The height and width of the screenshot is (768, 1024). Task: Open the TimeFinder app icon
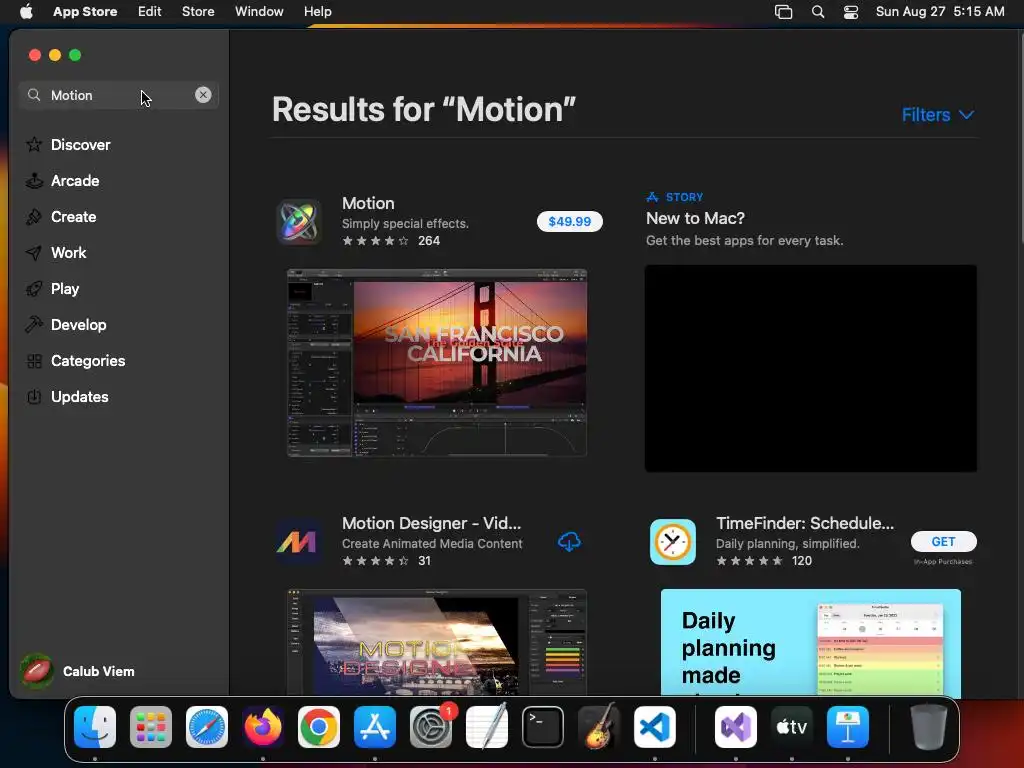coord(673,541)
